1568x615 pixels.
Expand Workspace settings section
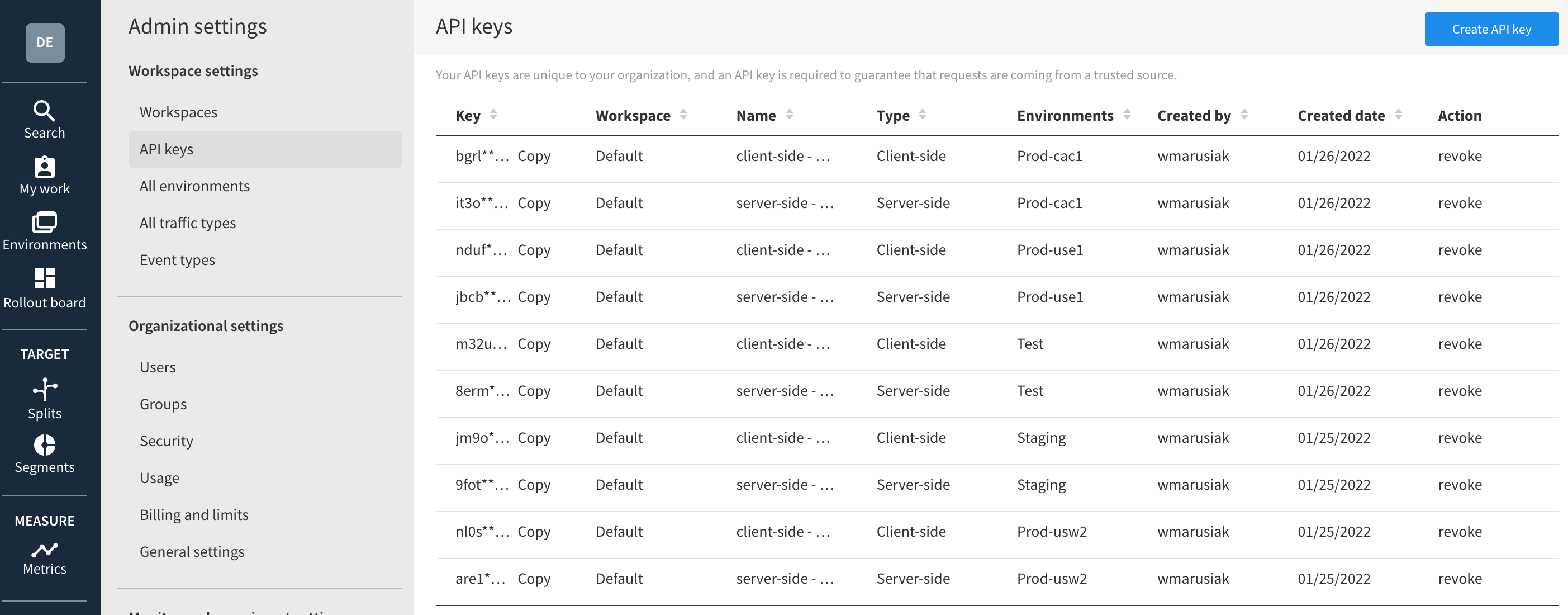[x=192, y=70]
